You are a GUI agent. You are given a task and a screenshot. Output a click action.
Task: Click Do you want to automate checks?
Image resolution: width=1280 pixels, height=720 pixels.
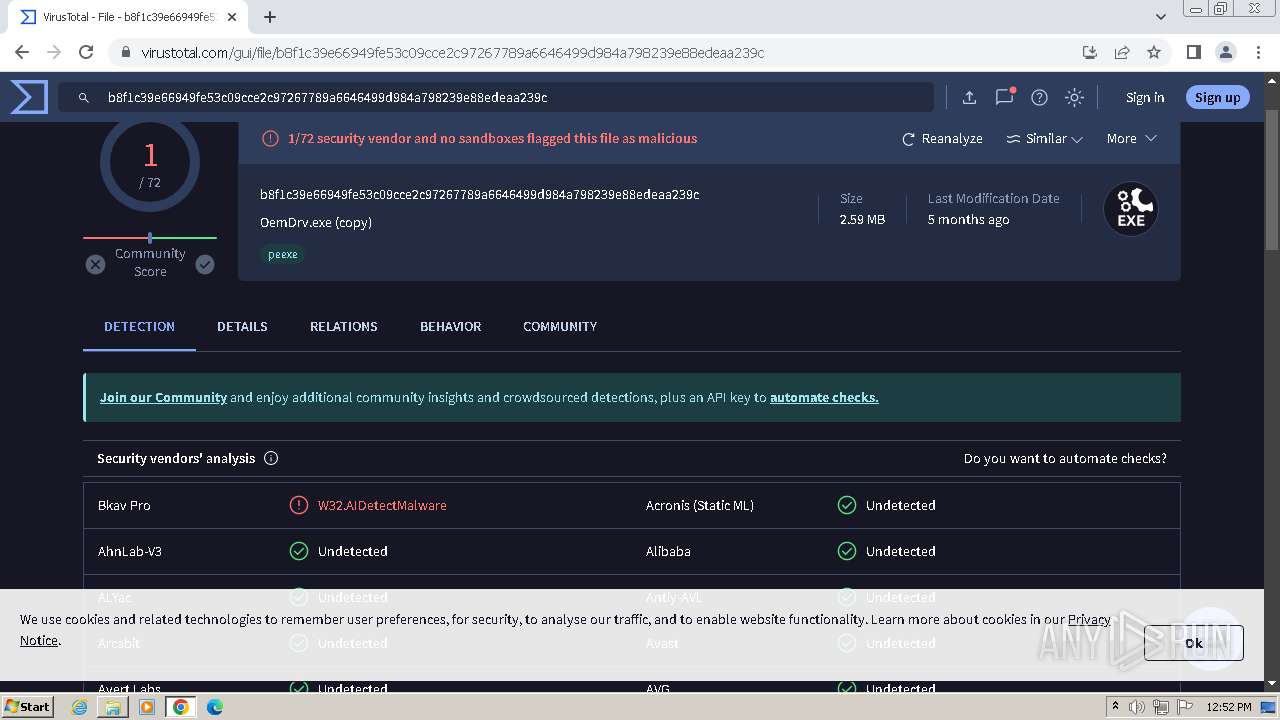(1065, 458)
